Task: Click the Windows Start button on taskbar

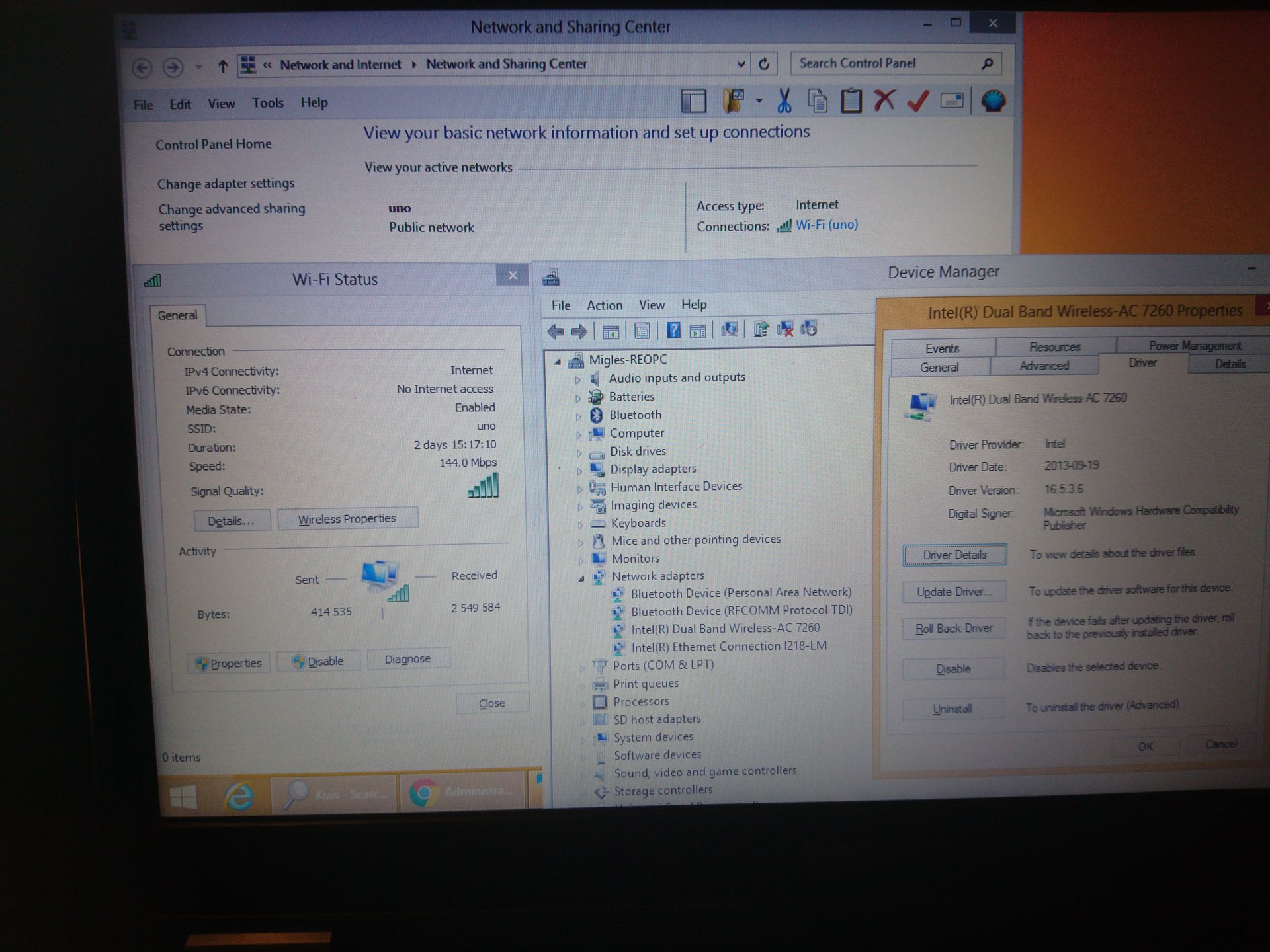Action: tap(183, 797)
